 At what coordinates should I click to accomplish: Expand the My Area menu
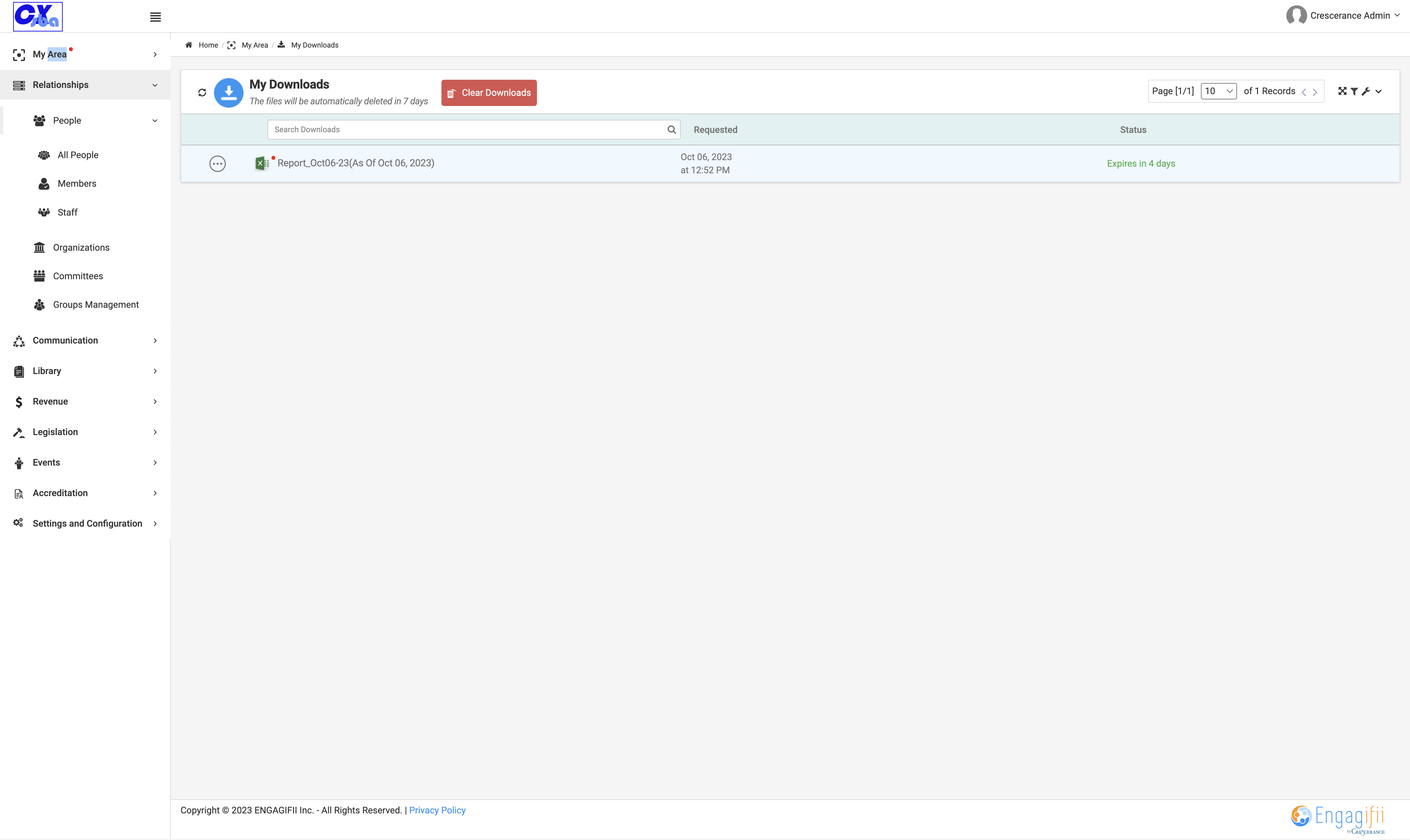pos(85,54)
